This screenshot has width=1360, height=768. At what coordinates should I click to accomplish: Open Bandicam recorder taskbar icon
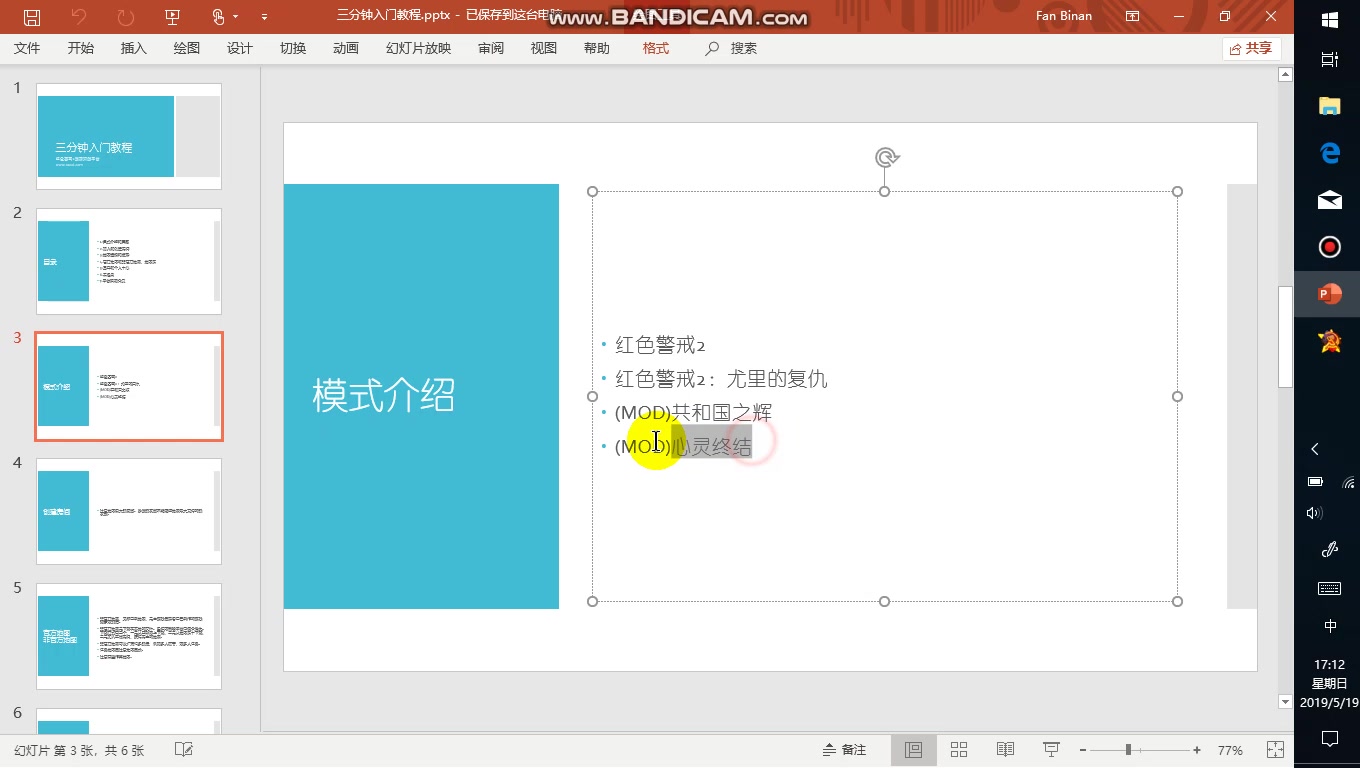(1329, 247)
